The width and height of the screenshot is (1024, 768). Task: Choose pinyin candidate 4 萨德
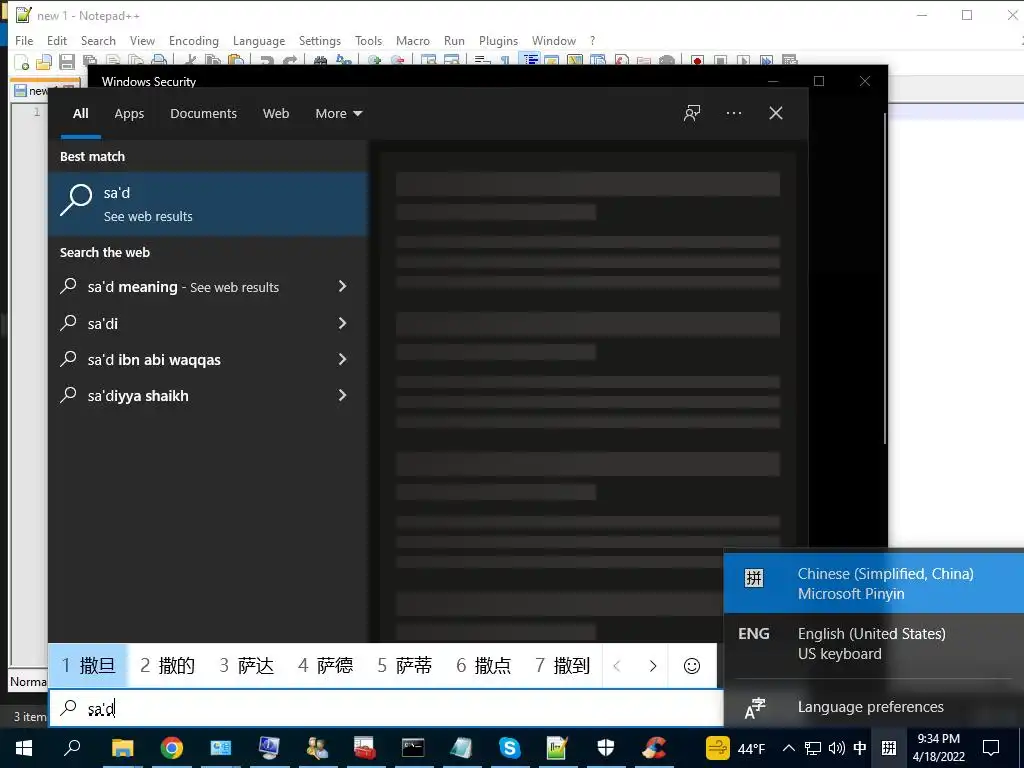pyautogui.click(x=326, y=665)
